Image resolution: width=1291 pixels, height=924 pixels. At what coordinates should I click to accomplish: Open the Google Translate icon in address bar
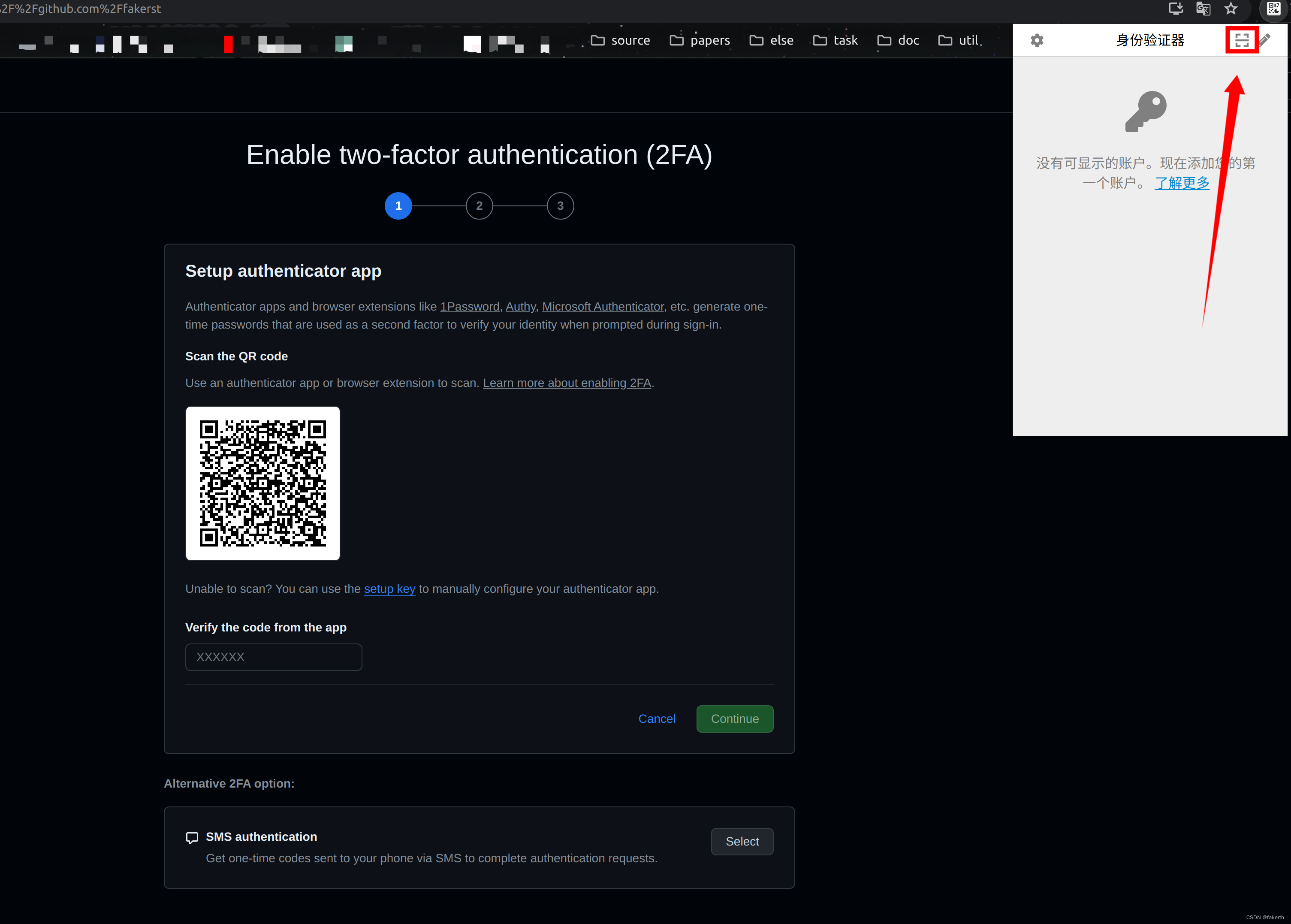pyautogui.click(x=1203, y=9)
